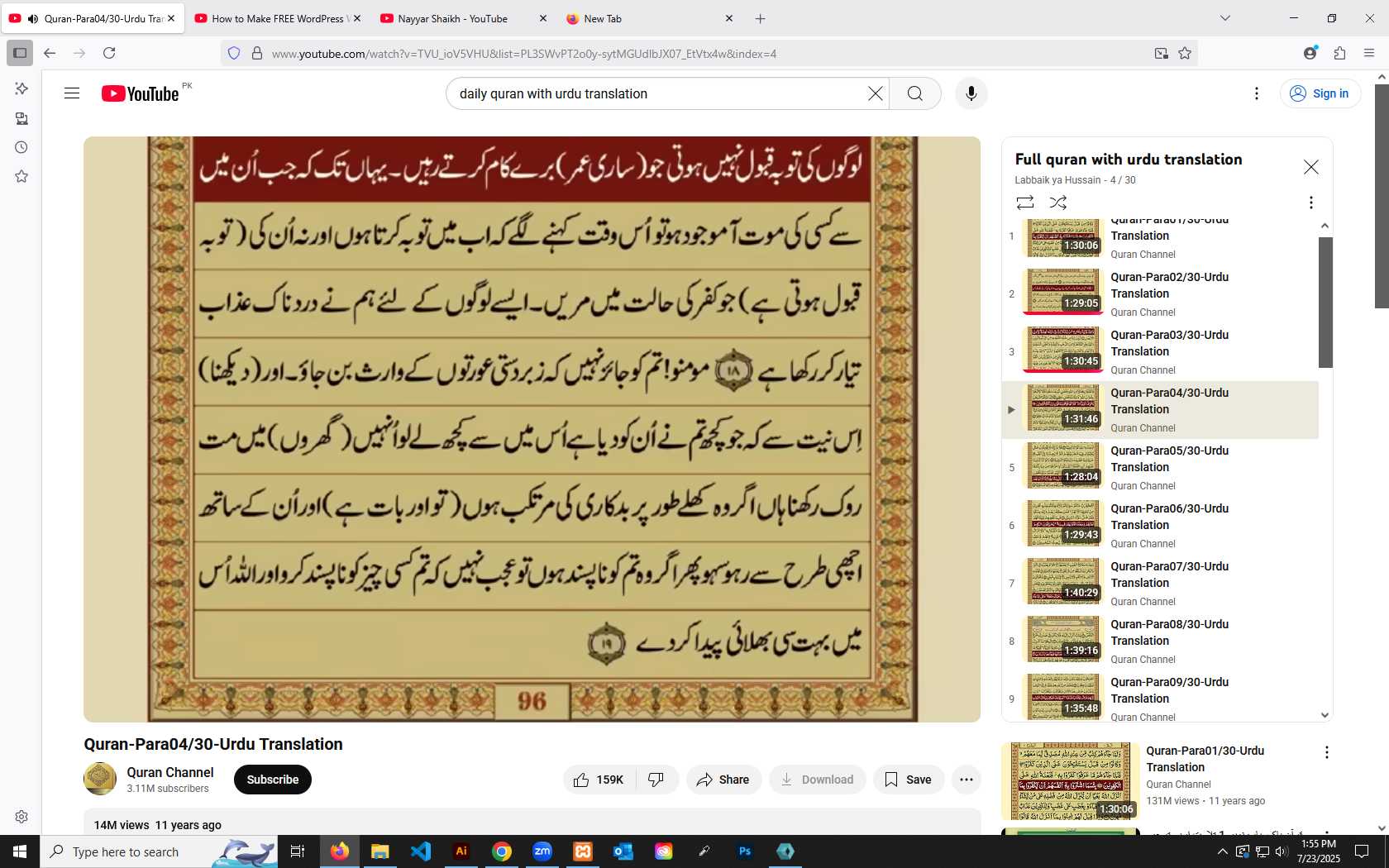This screenshot has width=1389, height=868.
Task: Open Visual Studio Code from taskbar
Action: [x=421, y=851]
